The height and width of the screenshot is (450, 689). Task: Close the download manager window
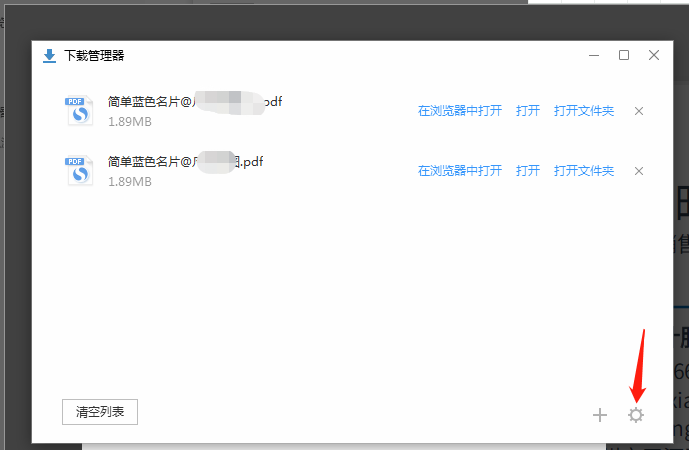(x=654, y=55)
